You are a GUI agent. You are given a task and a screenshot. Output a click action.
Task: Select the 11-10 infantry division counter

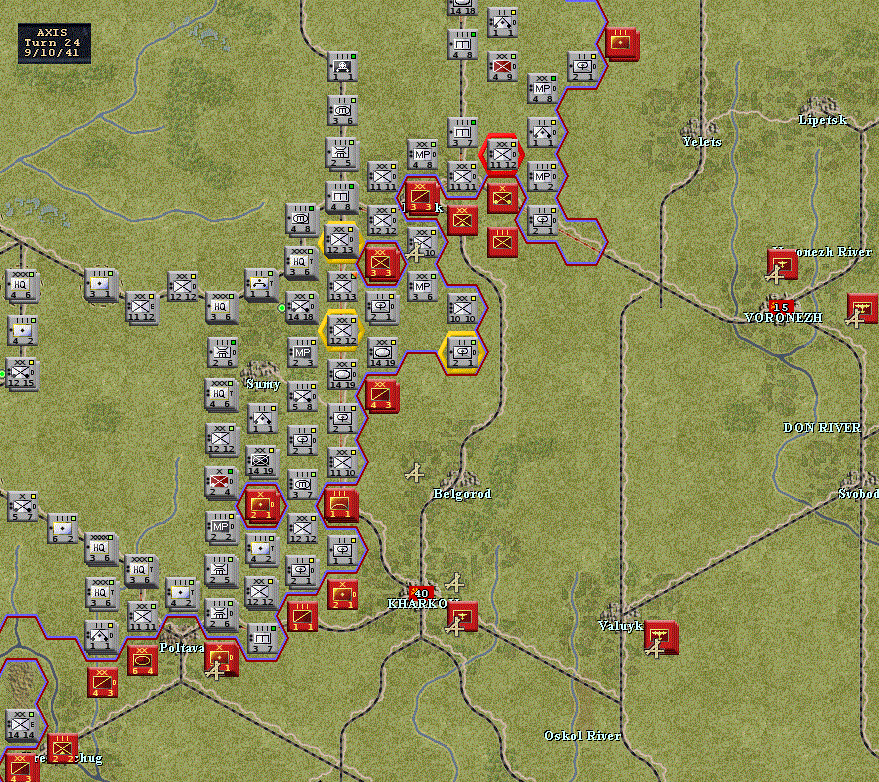click(x=341, y=462)
